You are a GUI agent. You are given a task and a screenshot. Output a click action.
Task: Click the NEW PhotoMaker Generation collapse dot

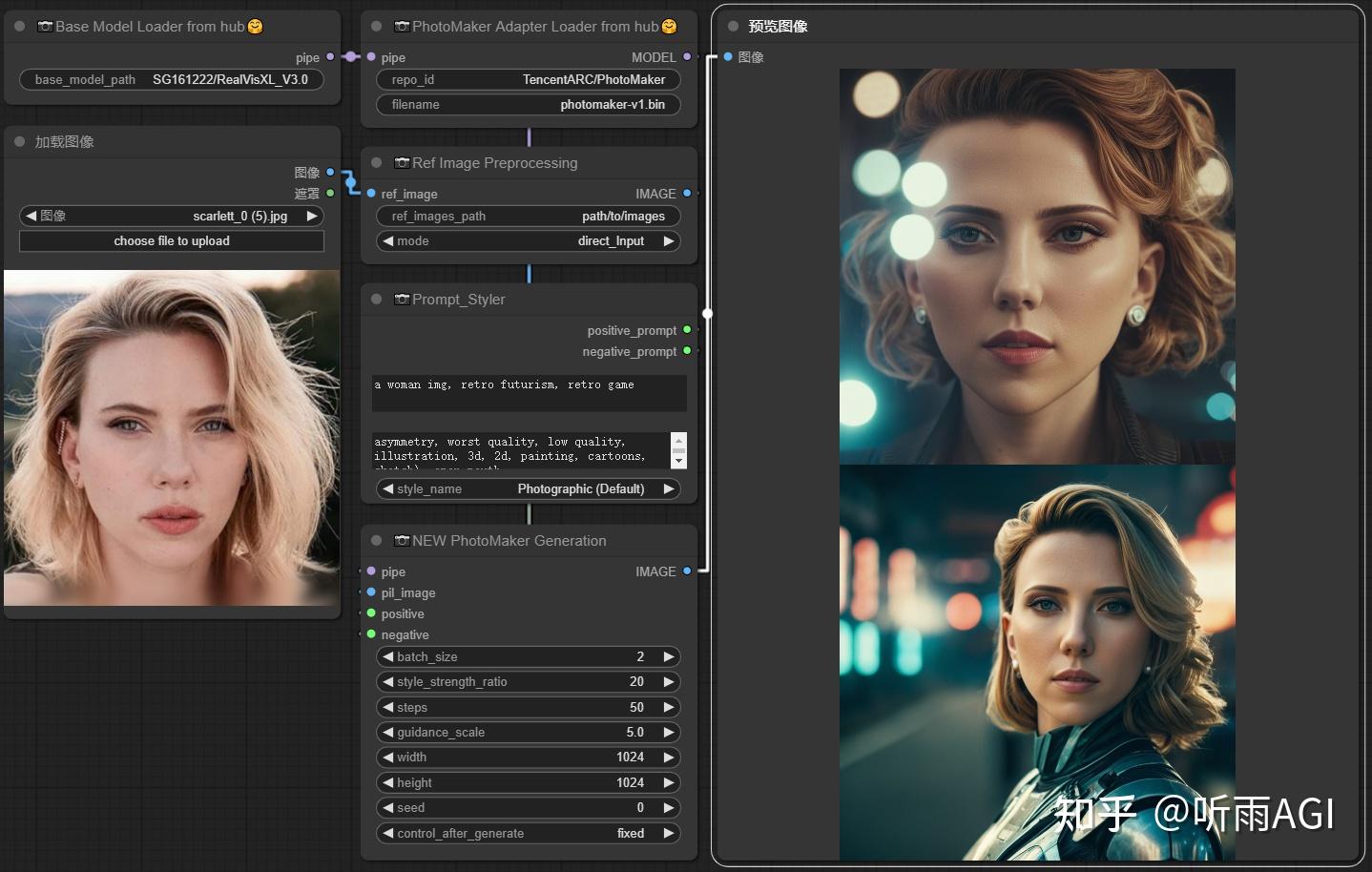tap(376, 541)
